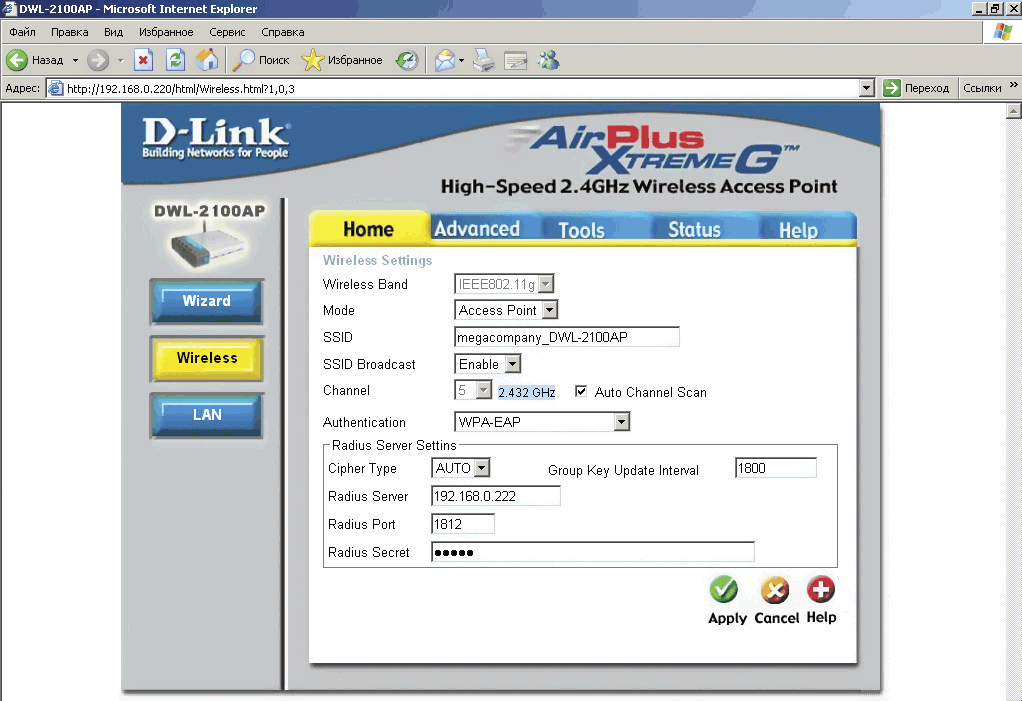This screenshot has width=1022, height=701.
Task: Open the History clock icon
Action: point(407,61)
